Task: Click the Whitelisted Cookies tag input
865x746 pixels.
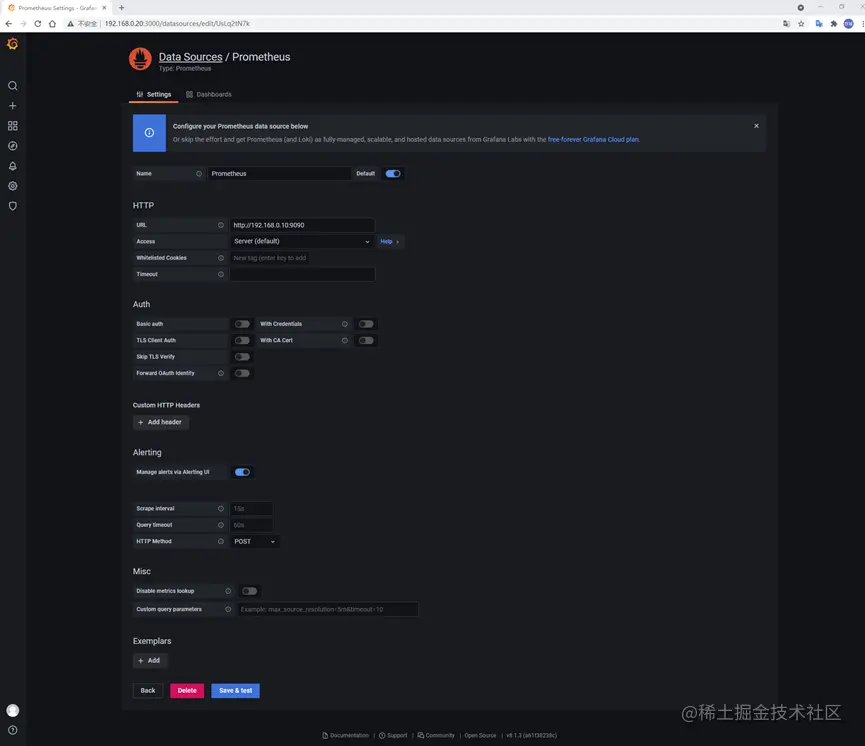Action: (270, 258)
